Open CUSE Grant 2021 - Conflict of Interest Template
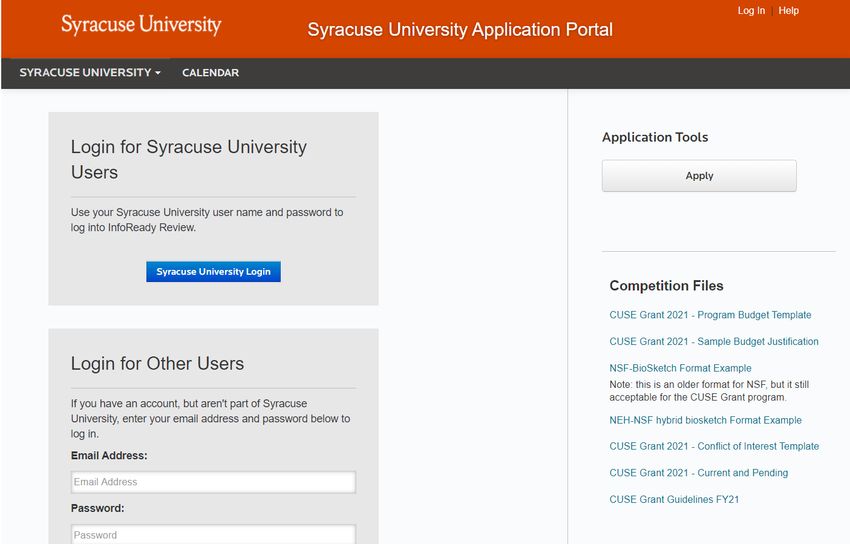The height and width of the screenshot is (544, 850). [714, 446]
